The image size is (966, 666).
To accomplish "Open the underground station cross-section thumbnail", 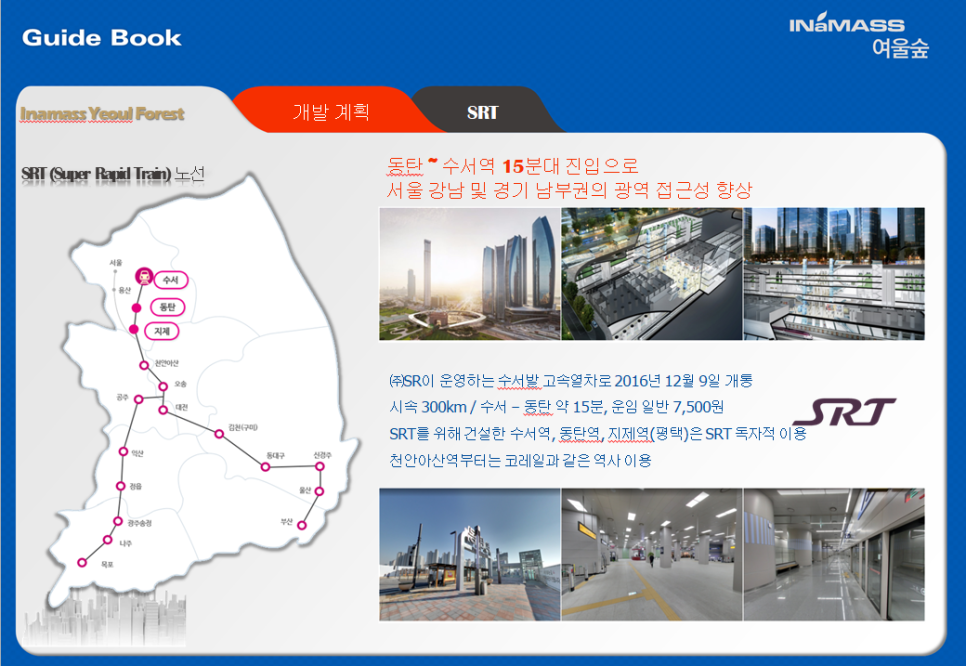I will (834, 274).
